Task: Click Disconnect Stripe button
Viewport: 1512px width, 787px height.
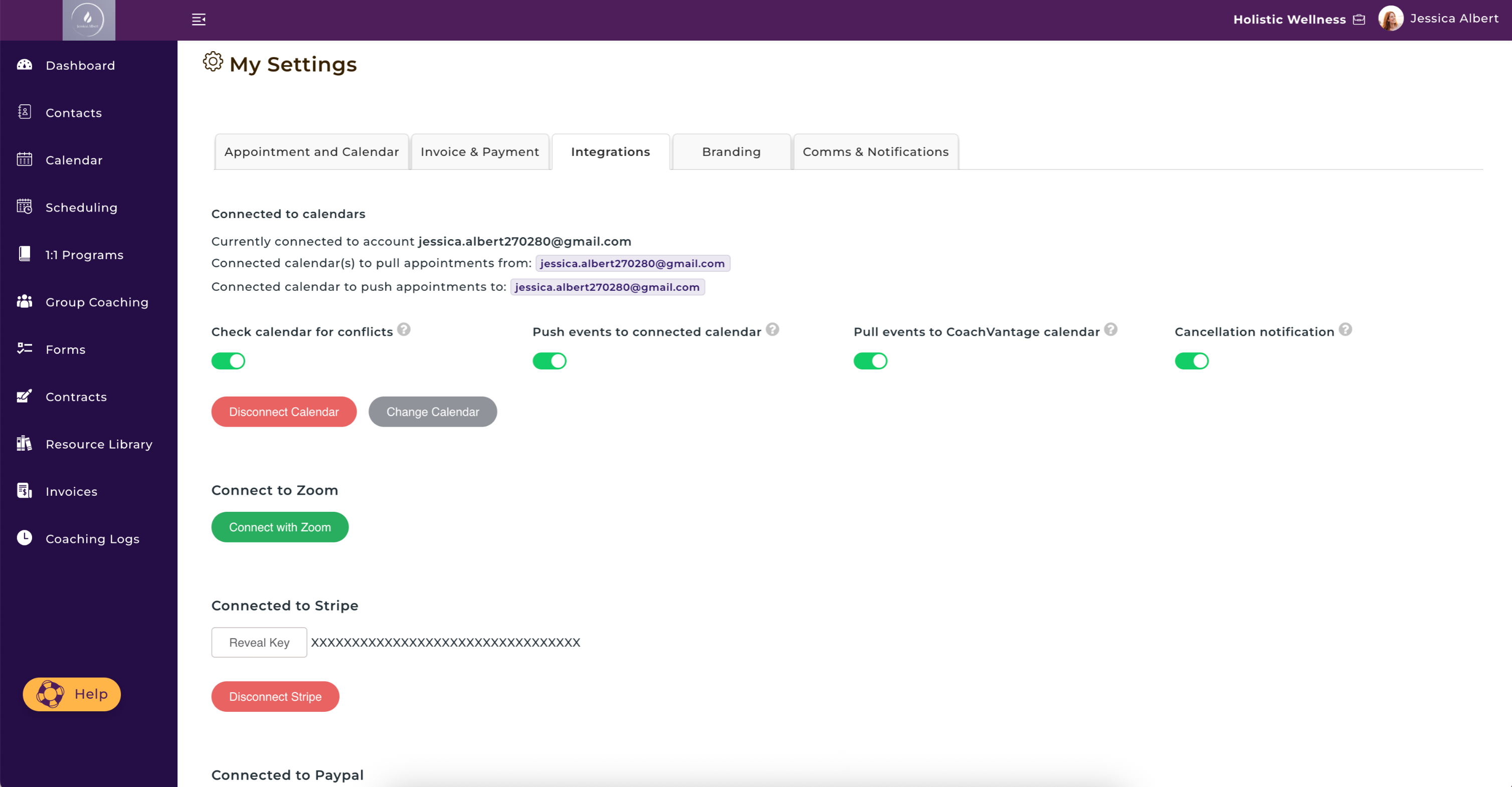Action: pos(275,697)
